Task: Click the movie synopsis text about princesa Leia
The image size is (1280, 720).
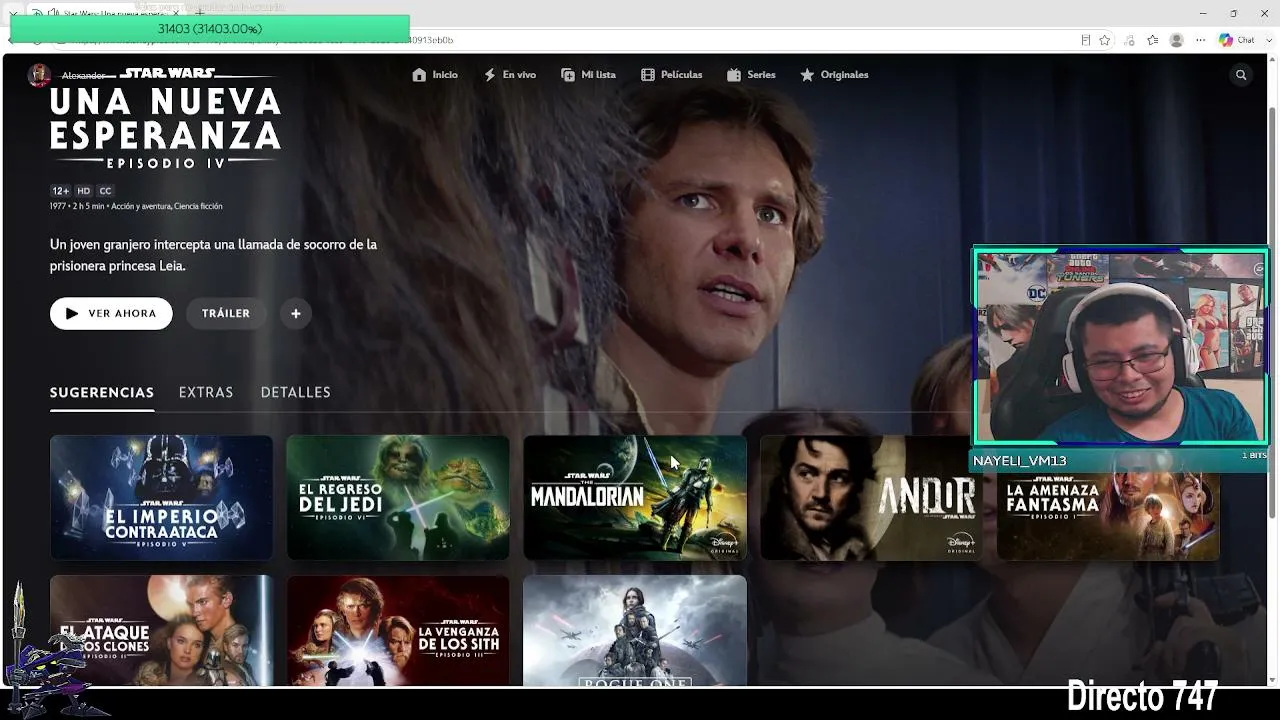Action: 214,255
